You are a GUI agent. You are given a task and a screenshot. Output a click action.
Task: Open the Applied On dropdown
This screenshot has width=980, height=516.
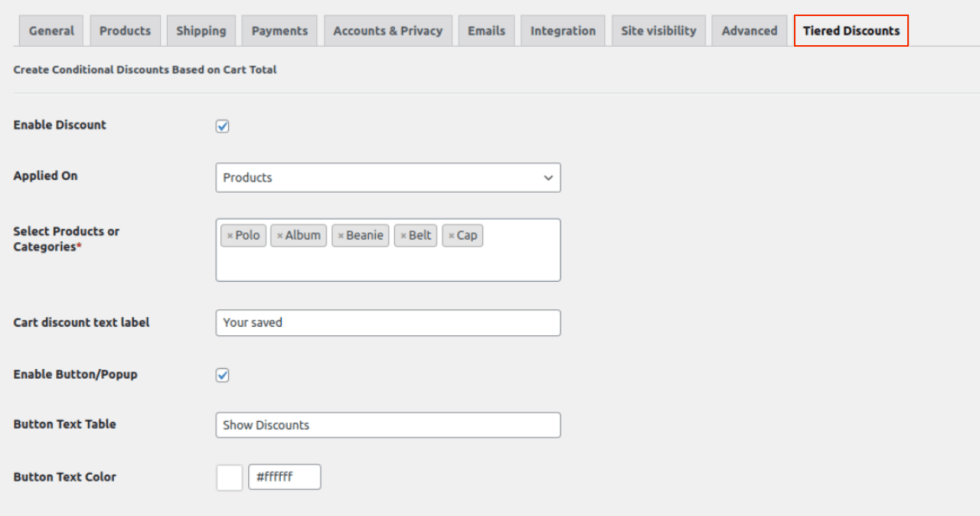tap(388, 178)
